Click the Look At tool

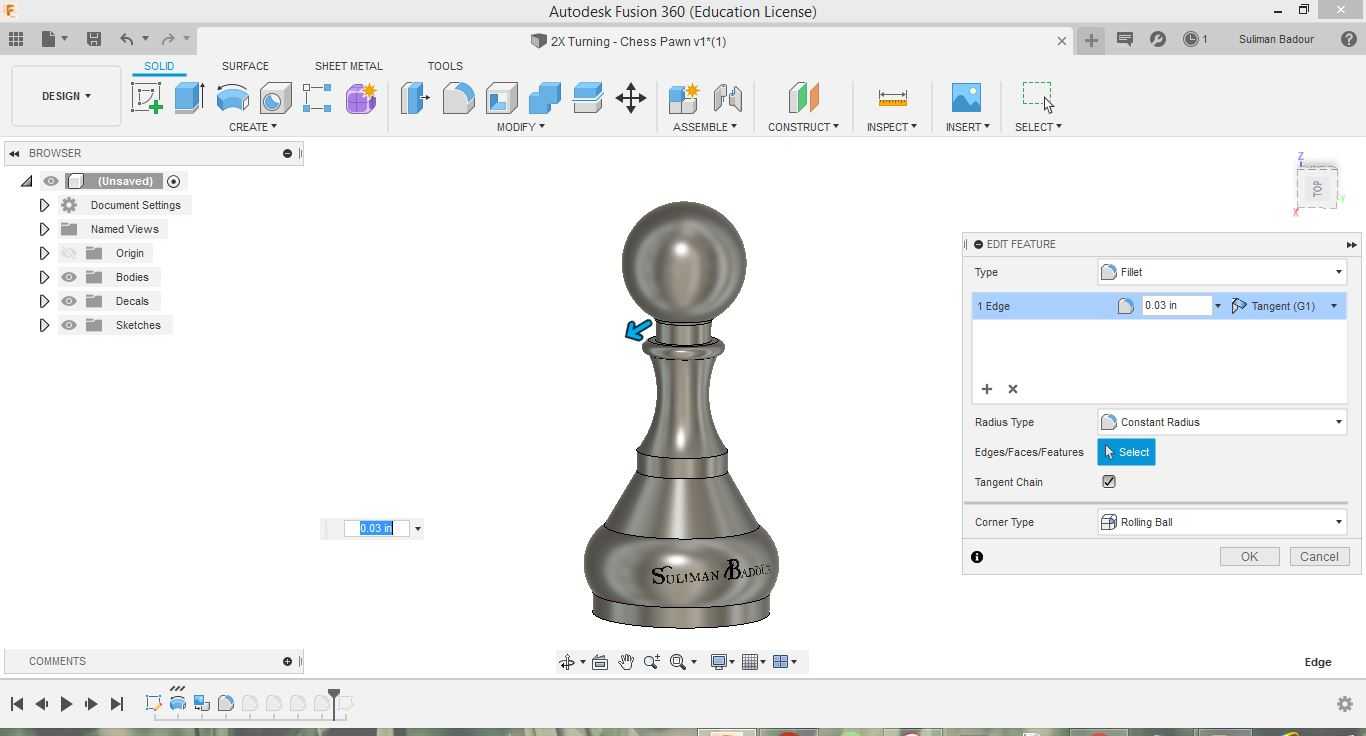point(600,662)
